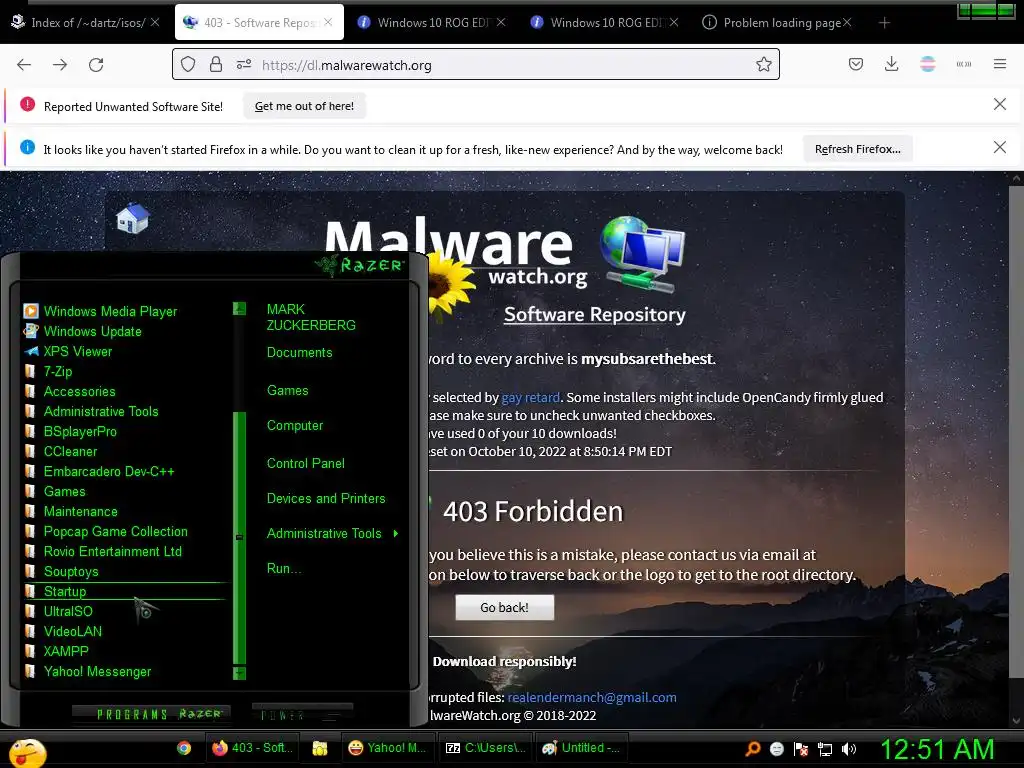Screen dimensions: 1024x768
Task: Click the Refresh Firefox... button
Action: click(x=857, y=149)
